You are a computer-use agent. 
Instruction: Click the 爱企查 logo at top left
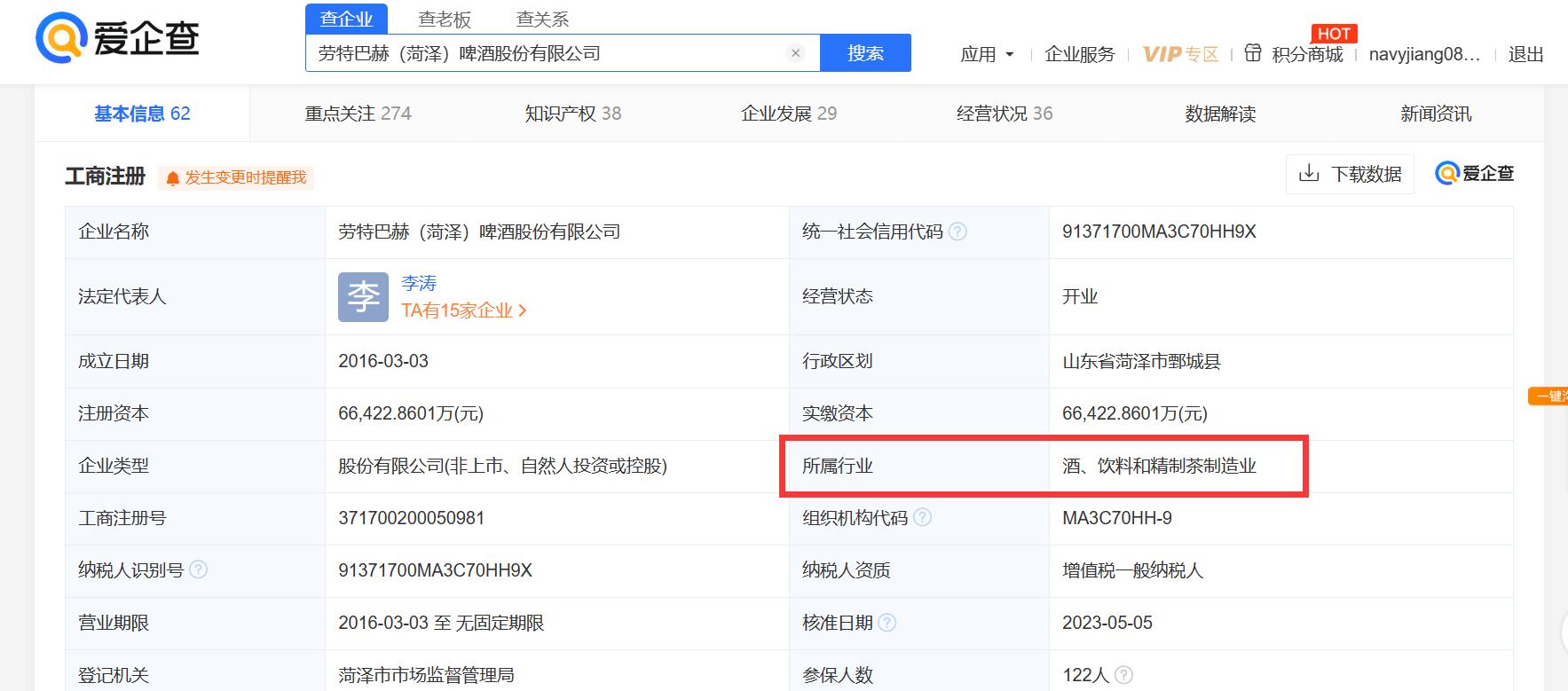(x=118, y=38)
